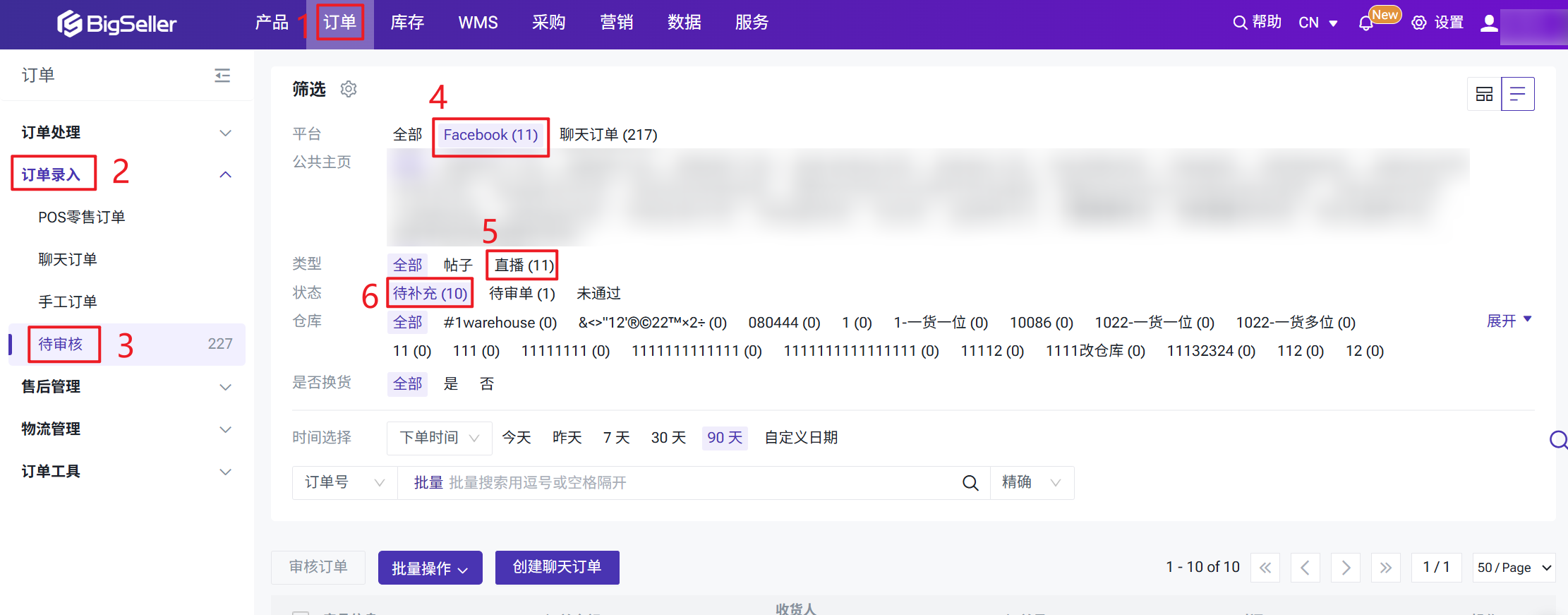Select 是 for exchange filter
1568x615 pixels.
(x=451, y=384)
